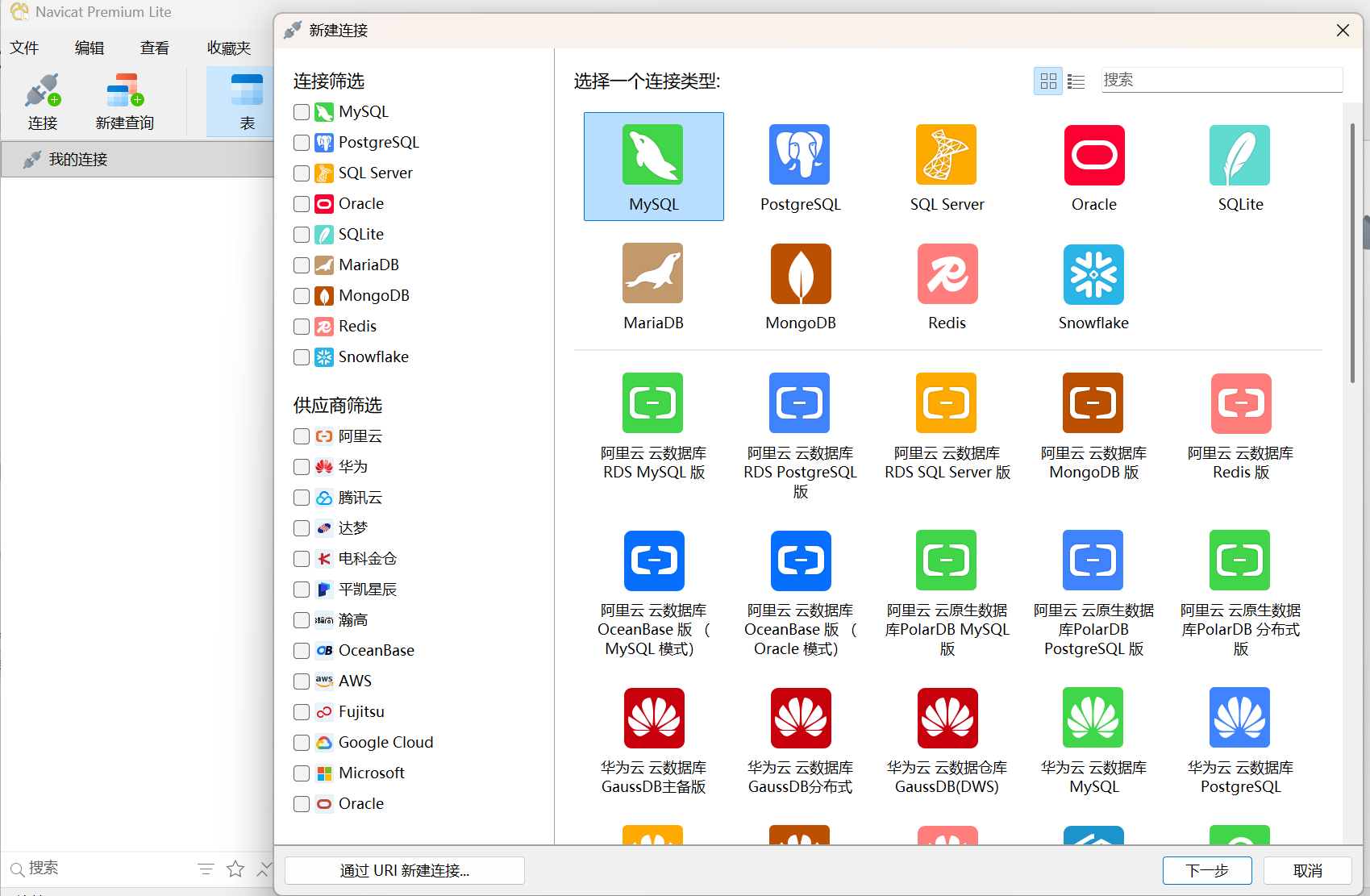Switch to list view of connection types
1370x896 pixels.
pos(1076,81)
